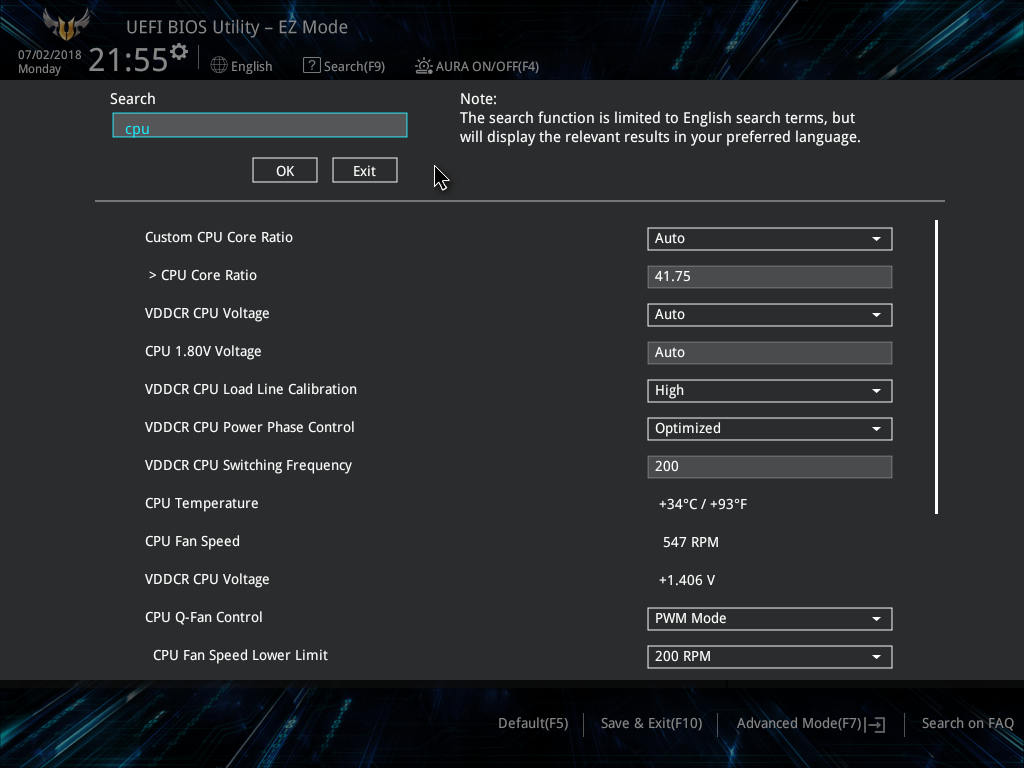Viewport: 1024px width, 768px height.
Task: Select the Custom CPU Core Ratio label
Action: pyautogui.click(x=219, y=237)
